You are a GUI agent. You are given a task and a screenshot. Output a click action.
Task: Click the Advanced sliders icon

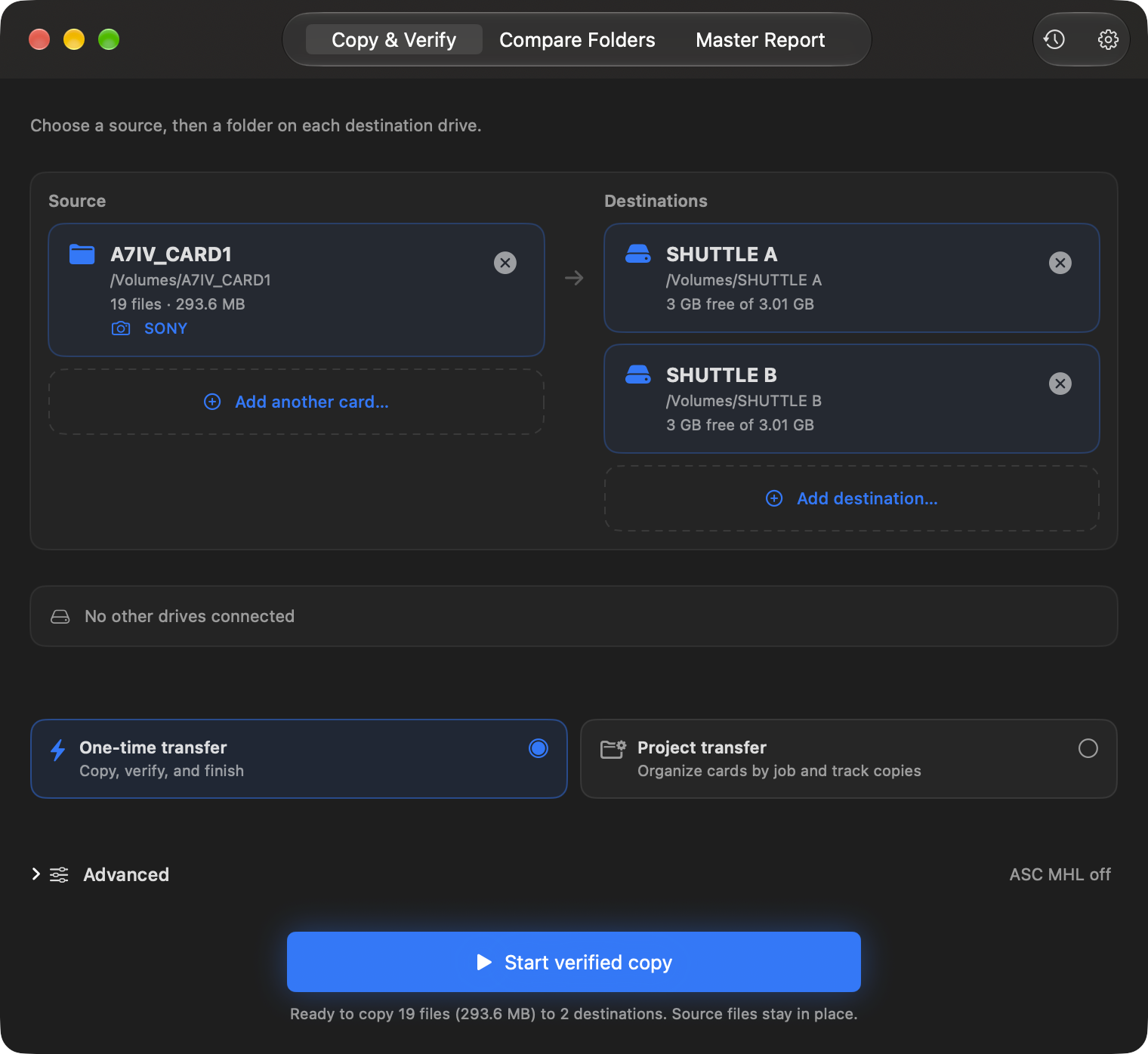(x=59, y=874)
